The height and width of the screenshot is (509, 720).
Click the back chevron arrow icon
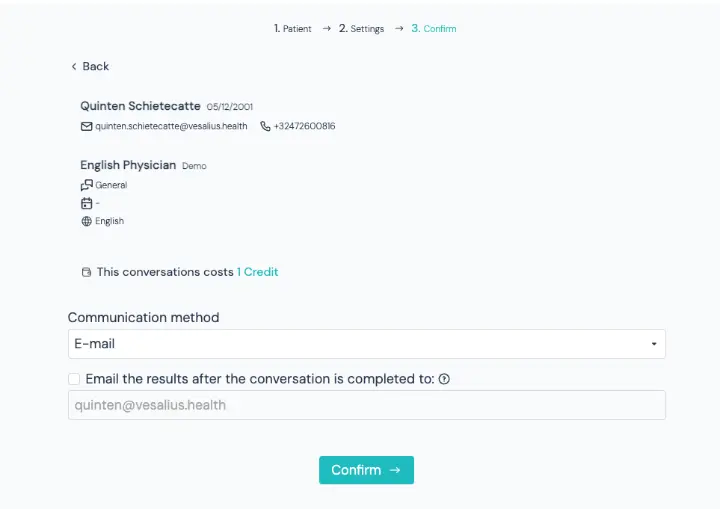click(x=74, y=67)
